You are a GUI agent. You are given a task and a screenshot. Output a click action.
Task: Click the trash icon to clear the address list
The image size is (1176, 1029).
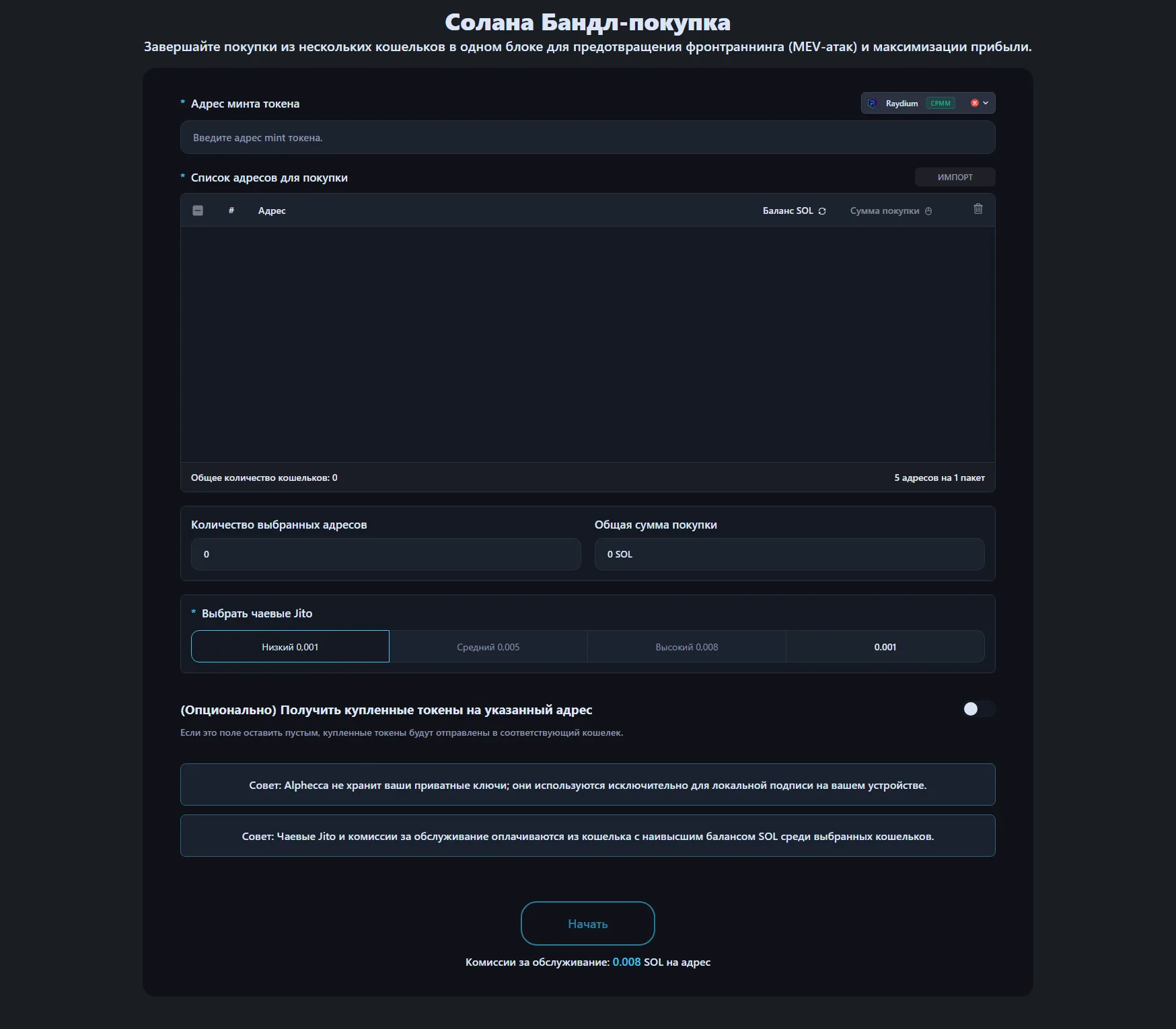(x=979, y=210)
